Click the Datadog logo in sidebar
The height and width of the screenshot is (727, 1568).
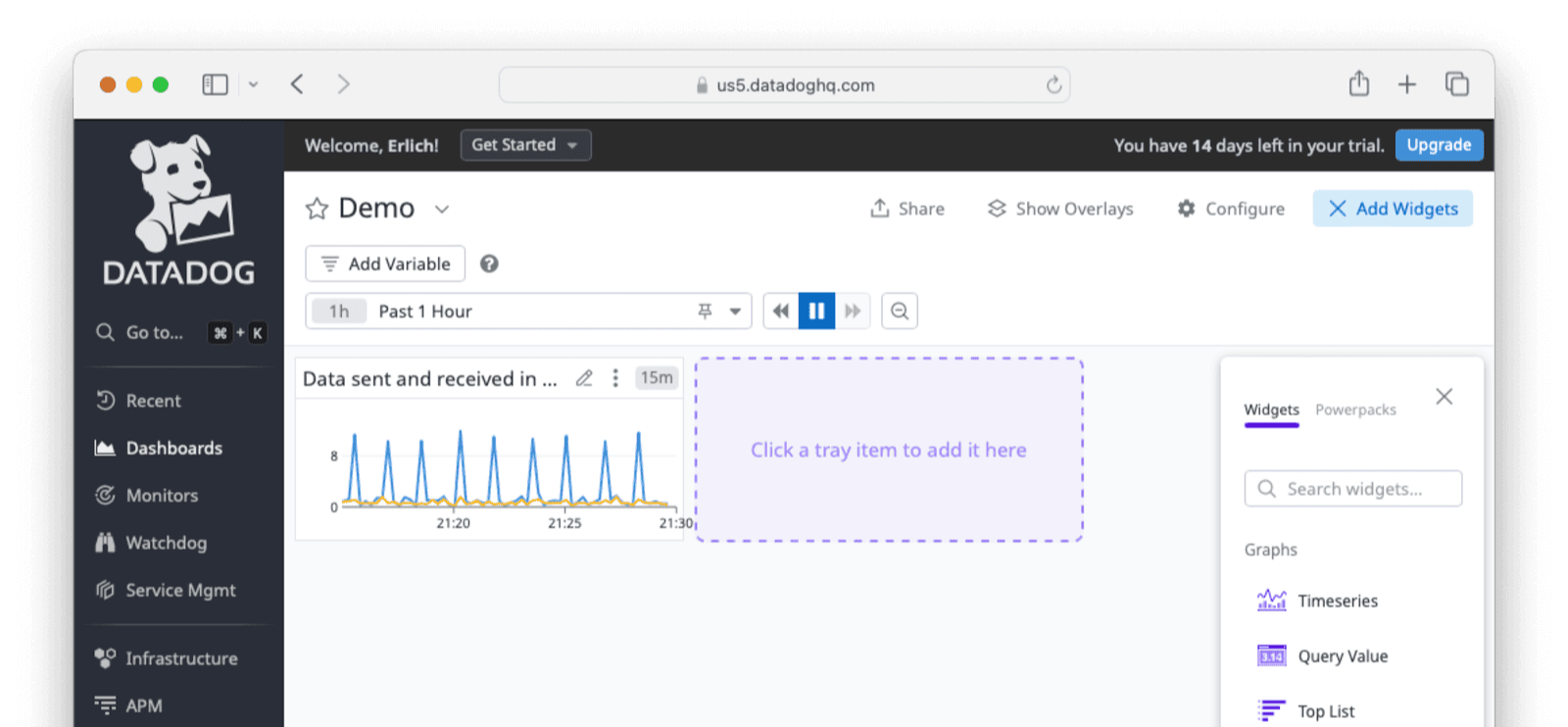179,211
